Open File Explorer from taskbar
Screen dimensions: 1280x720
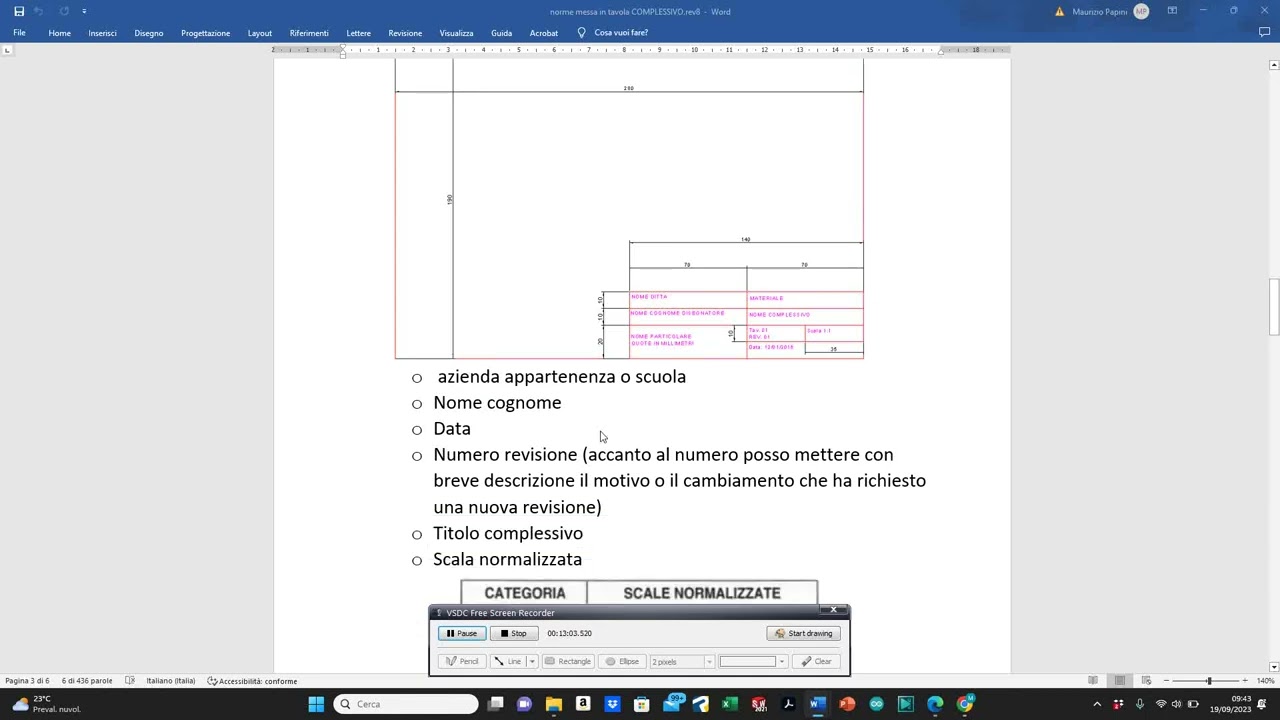tap(553, 704)
